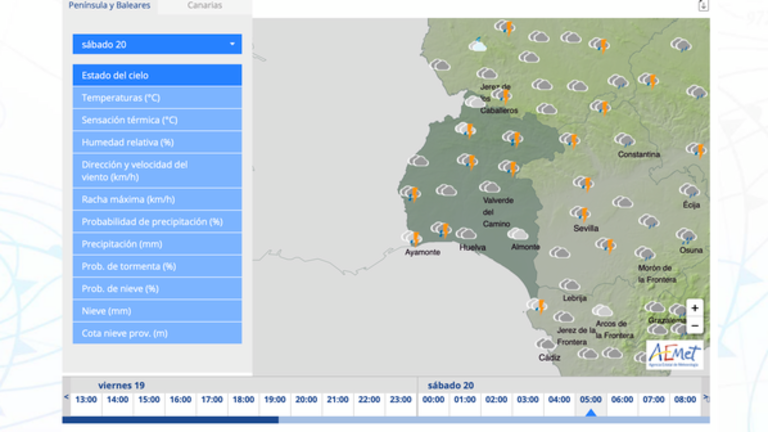Click the cloud icon above Almonte
The width and height of the screenshot is (768, 432).
click(x=518, y=233)
